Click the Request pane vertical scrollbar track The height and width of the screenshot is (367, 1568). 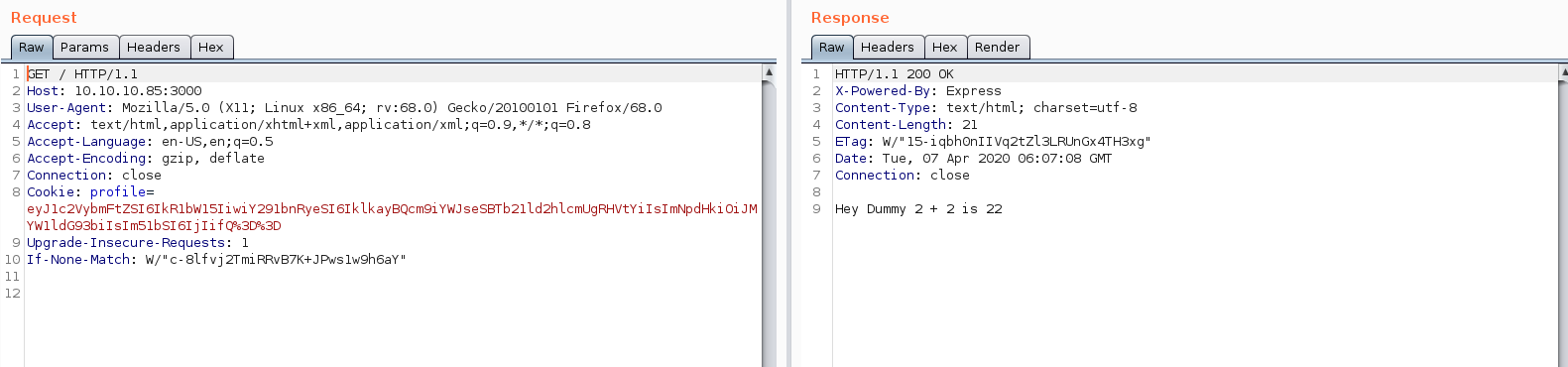[769, 223]
